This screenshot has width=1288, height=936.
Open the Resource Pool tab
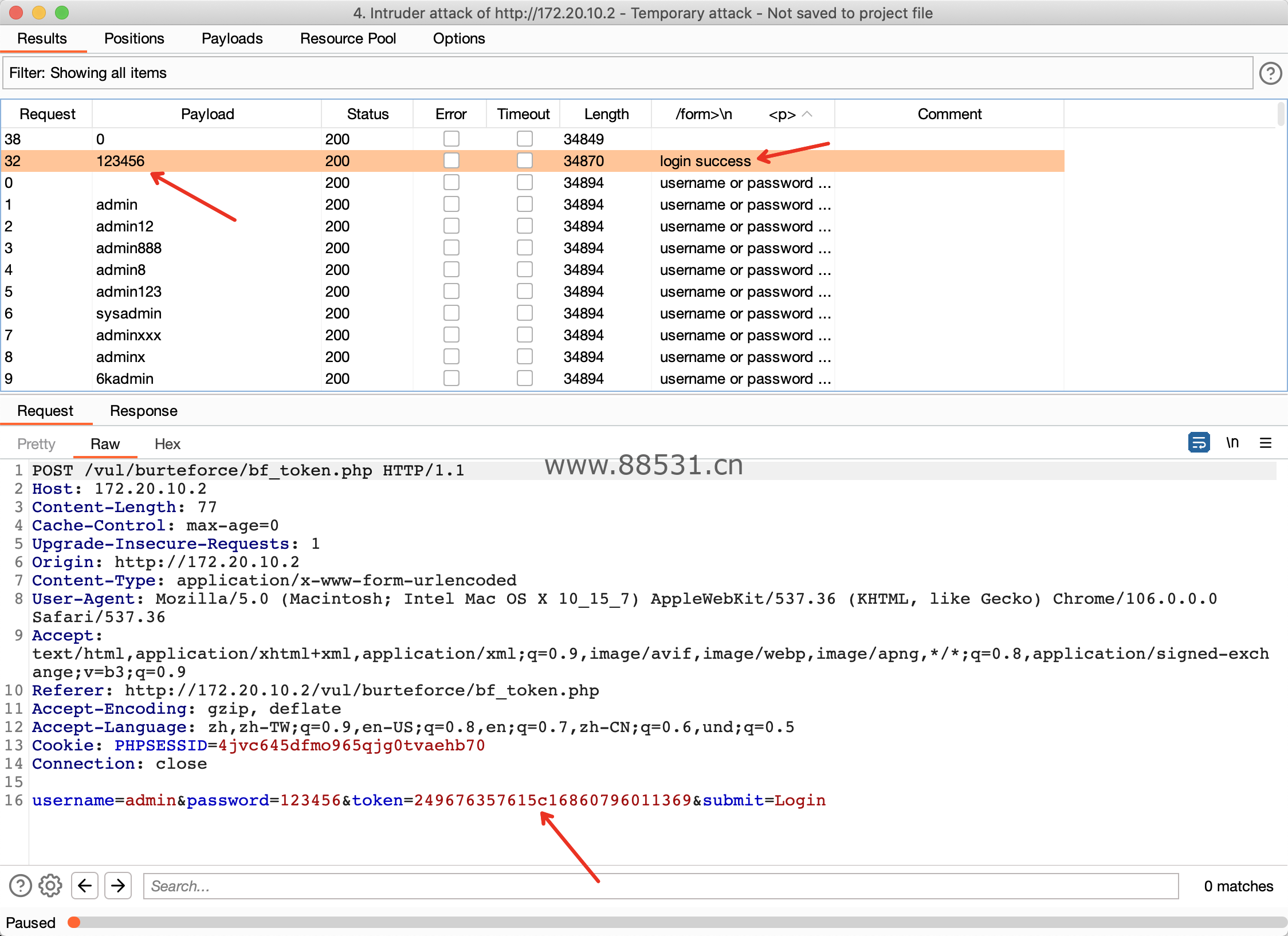[348, 38]
